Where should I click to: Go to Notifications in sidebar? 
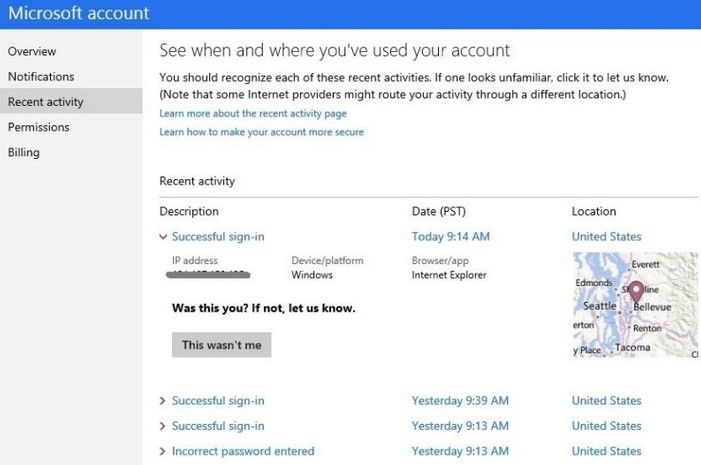(x=41, y=76)
